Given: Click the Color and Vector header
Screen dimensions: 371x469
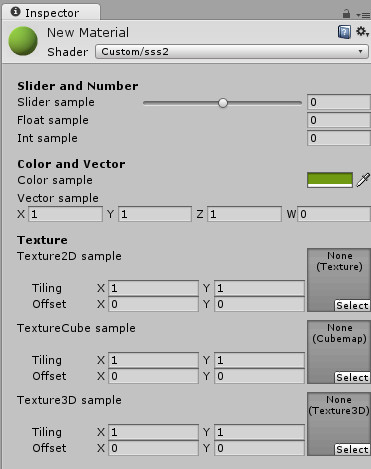Looking at the screenshot, I should pos(71,164).
